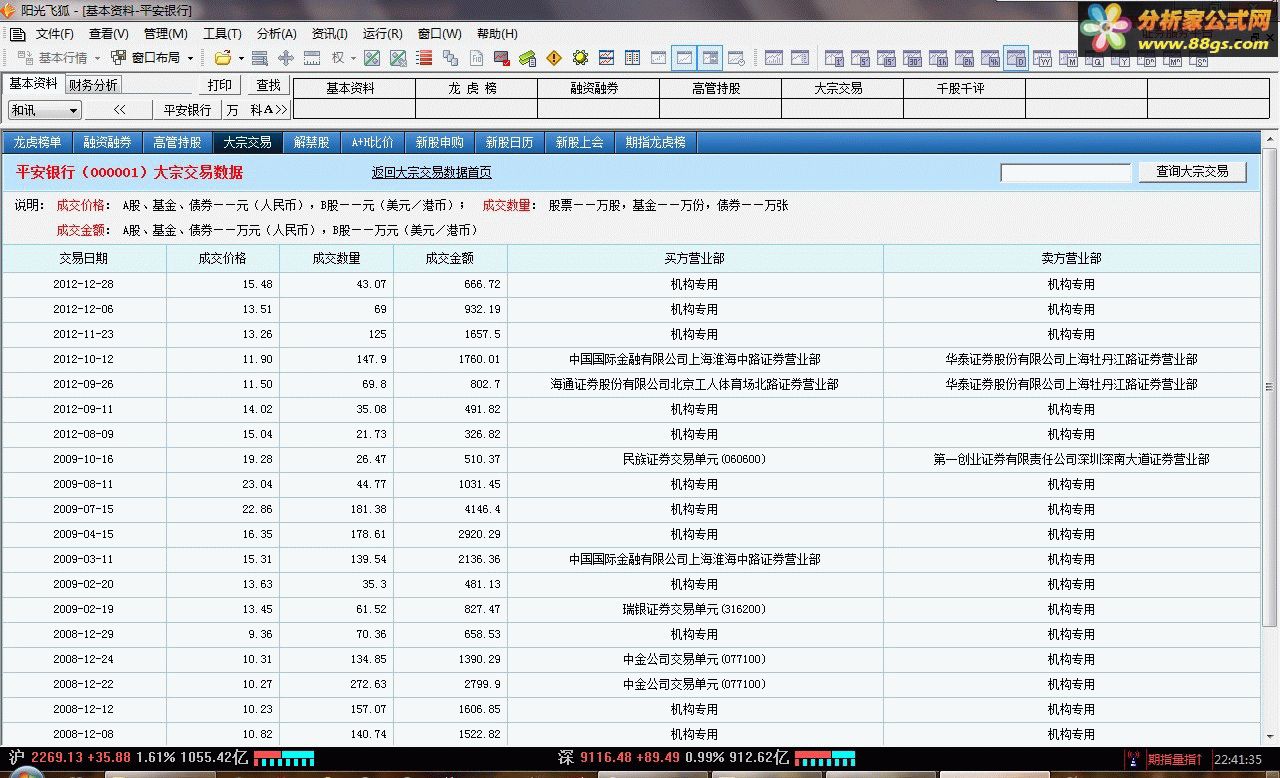Click the 查找 find button
1280x778 pixels.
pos(268,85)
